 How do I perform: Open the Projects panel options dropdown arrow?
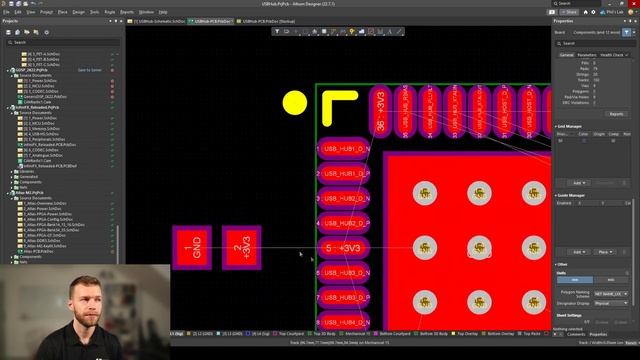[x=110, y=21]
